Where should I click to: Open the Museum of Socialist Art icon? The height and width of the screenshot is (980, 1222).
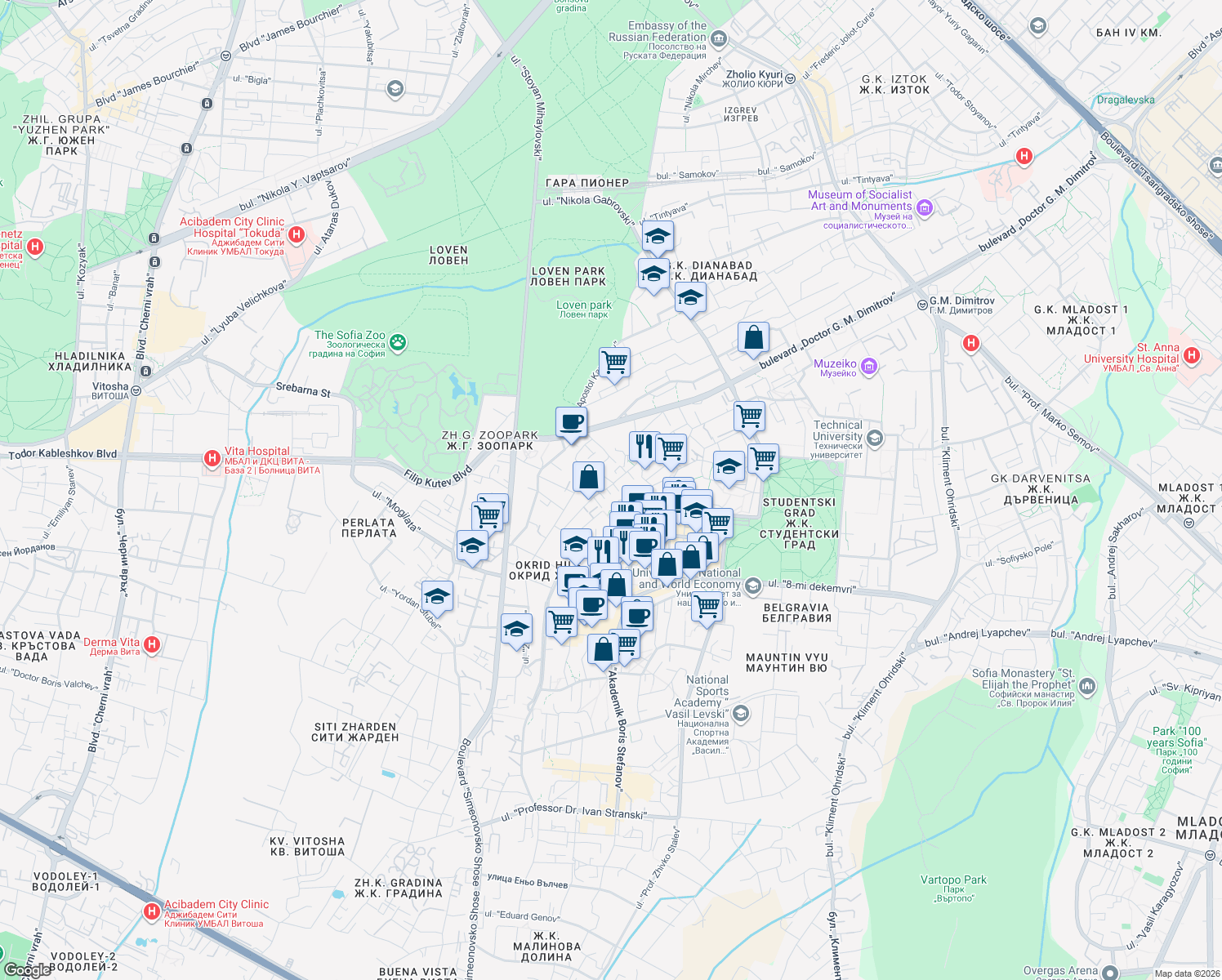(x=925, y=209)
